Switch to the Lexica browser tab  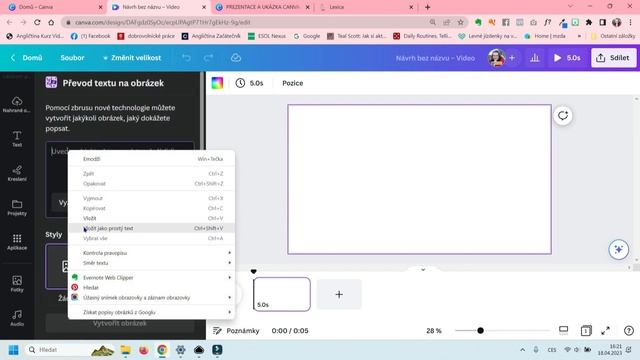point(365,7)
